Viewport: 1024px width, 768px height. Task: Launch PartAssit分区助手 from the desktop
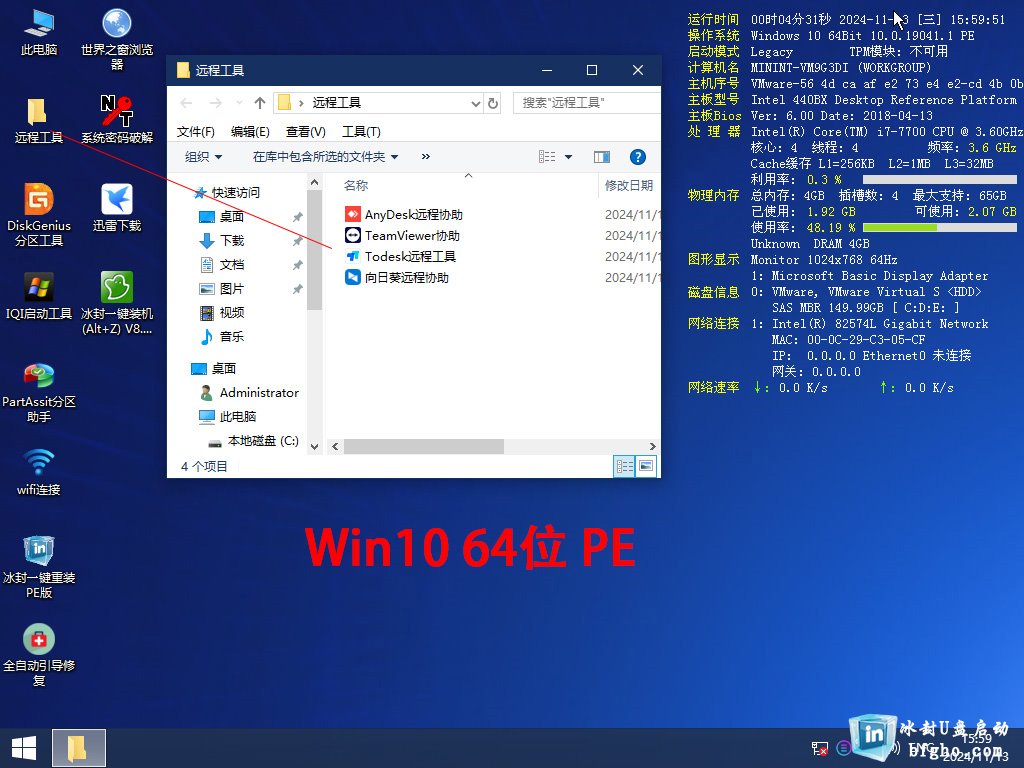[x=39, y=392]
